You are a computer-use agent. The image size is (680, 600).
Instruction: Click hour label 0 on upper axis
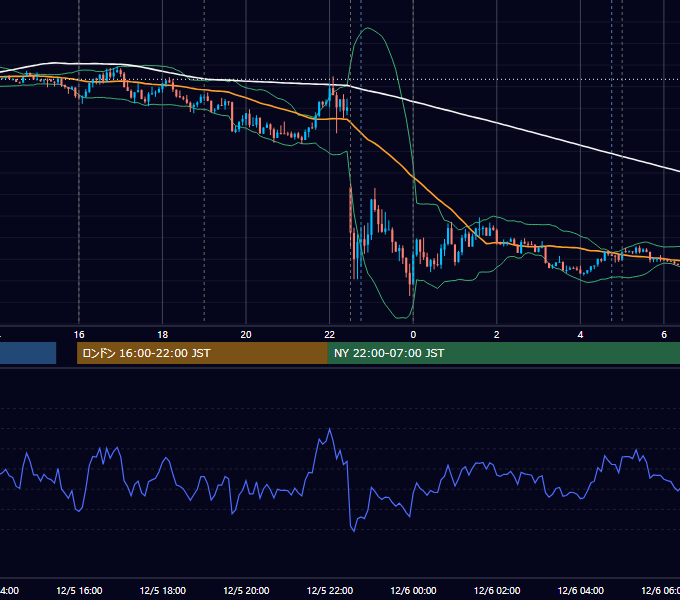pos(413,334)
